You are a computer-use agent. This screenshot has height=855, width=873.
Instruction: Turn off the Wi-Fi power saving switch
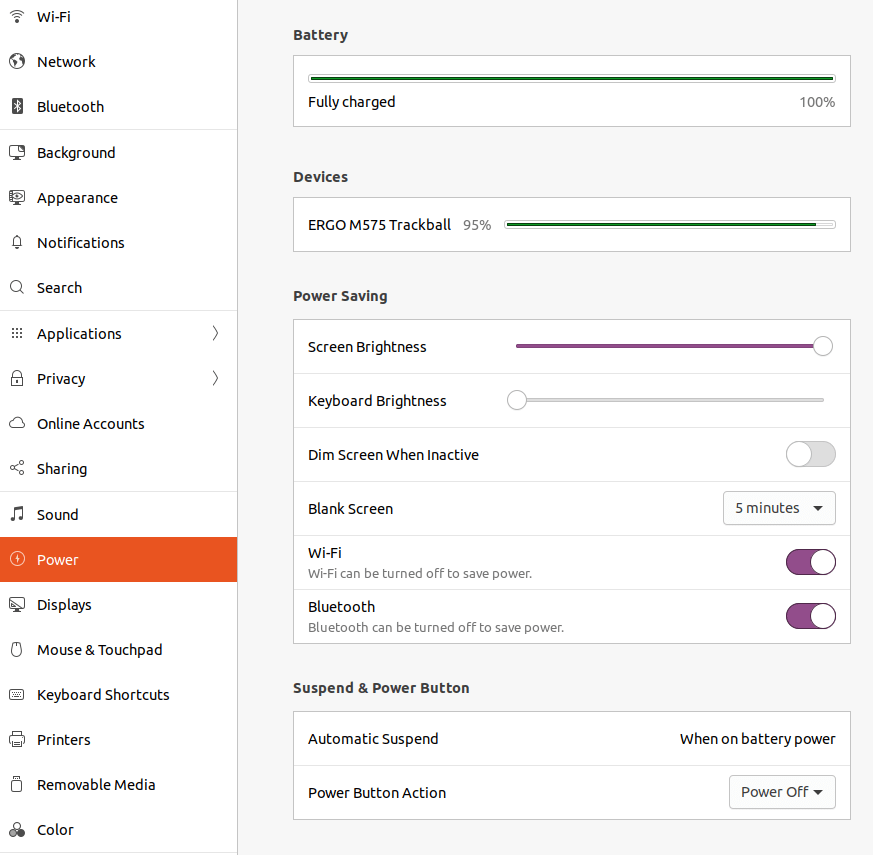pyautogui.click(x=810, y=562)
